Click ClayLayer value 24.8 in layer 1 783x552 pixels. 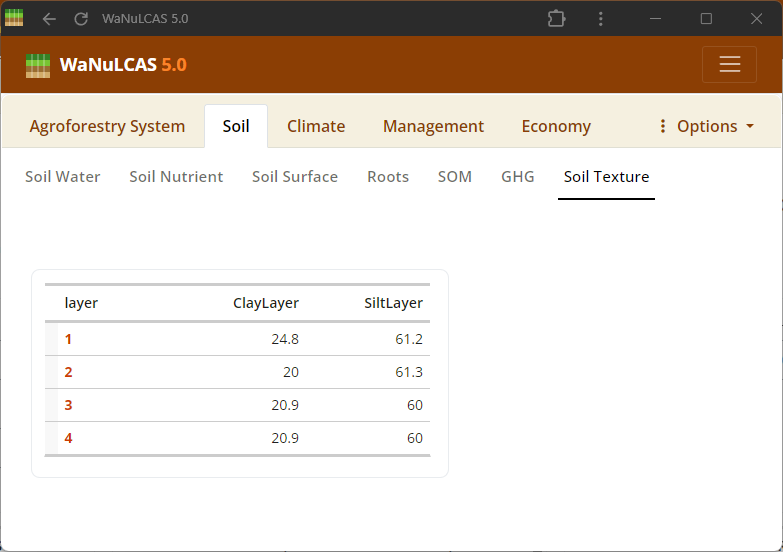[285, 339]
